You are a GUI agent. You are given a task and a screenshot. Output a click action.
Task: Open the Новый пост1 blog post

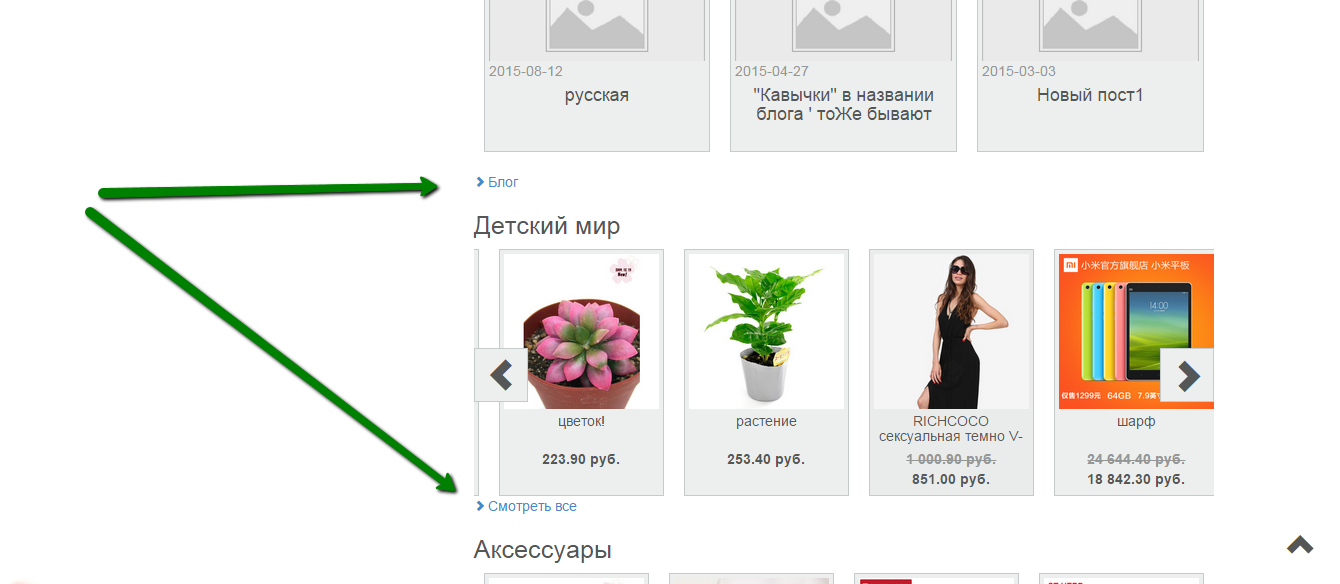tap(1090, 95)
